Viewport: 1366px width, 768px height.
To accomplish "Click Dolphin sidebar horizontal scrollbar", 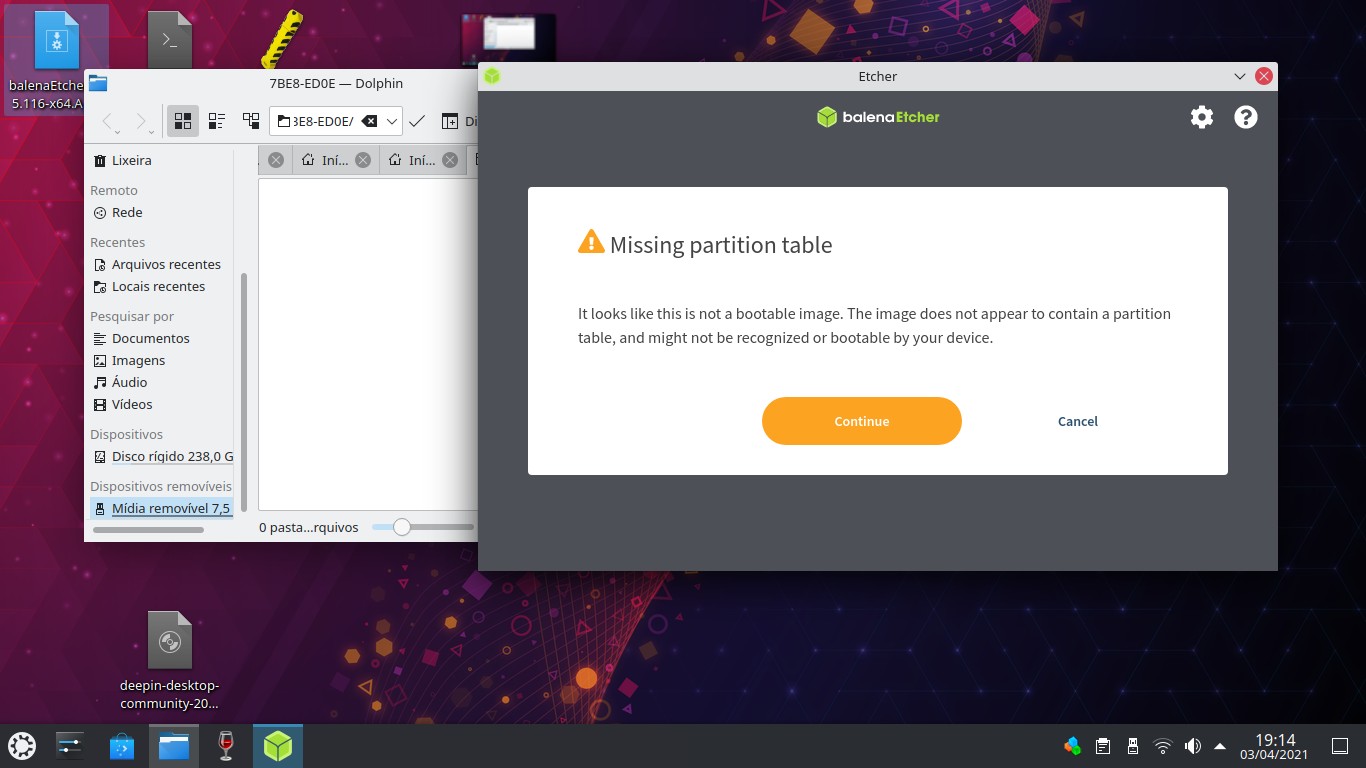I will (x=148, y=529).
